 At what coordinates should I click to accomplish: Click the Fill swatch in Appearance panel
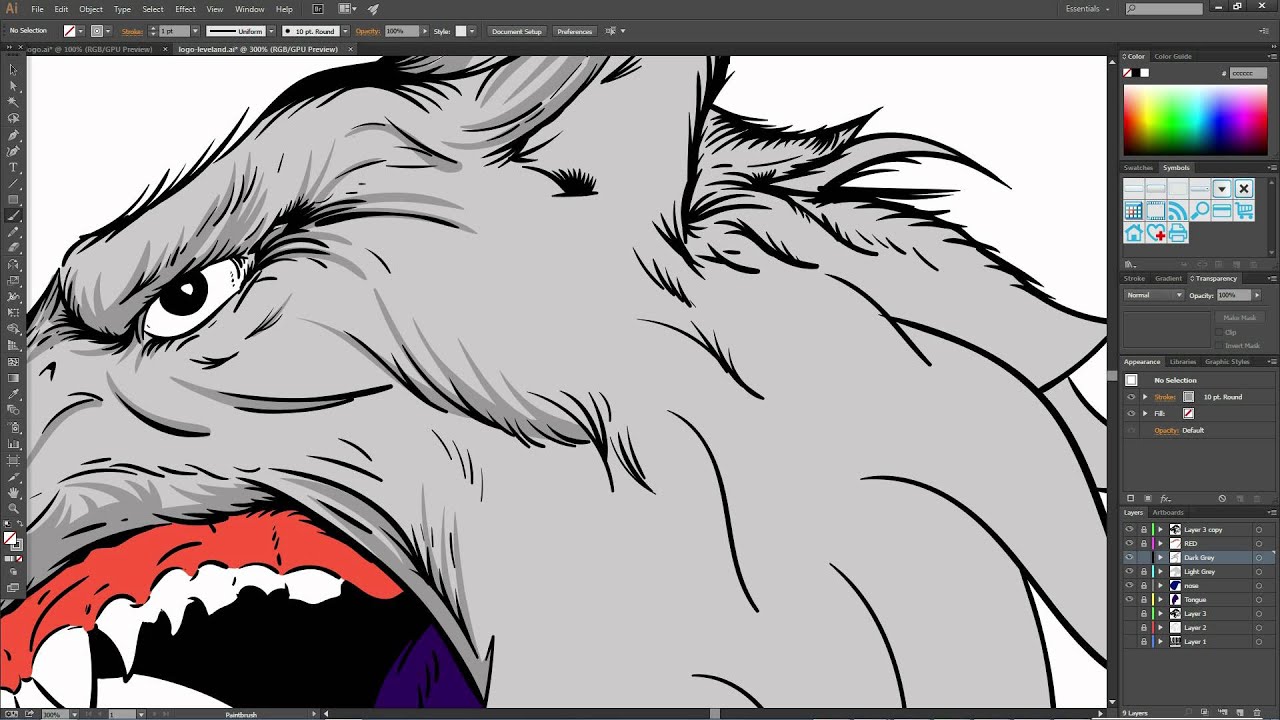1188,413
